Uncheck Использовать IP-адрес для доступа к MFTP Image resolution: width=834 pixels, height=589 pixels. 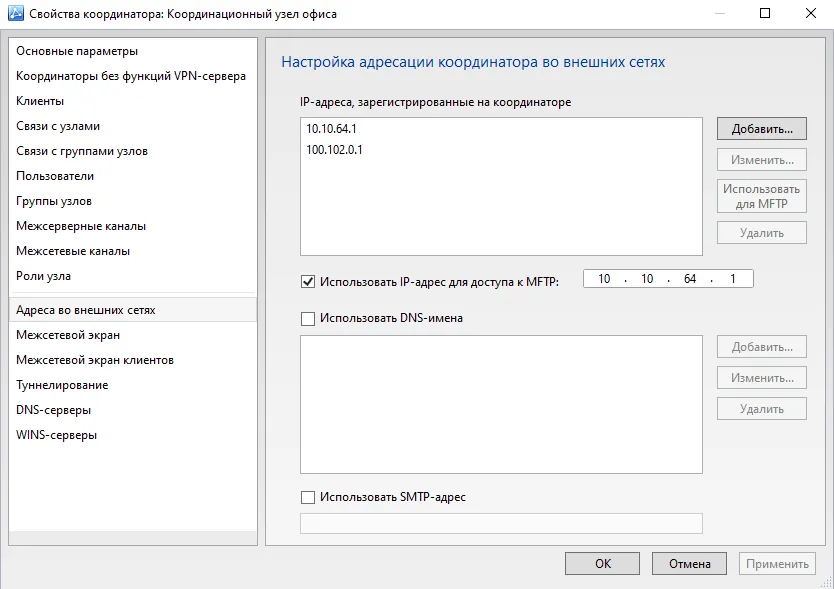click(x=308, y=281)
